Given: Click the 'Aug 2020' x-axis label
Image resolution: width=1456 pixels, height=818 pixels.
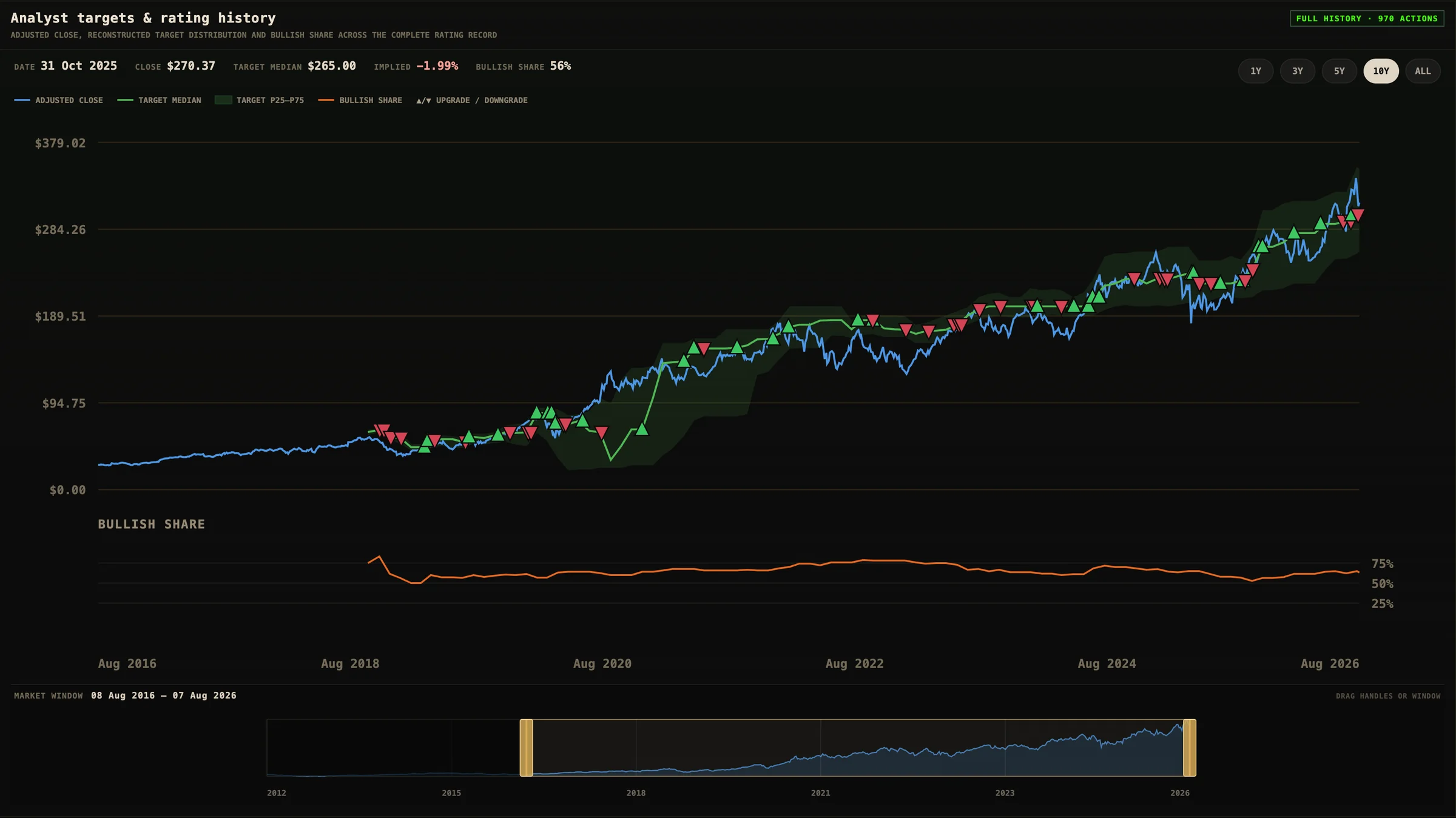Looking at the screenshot, I should pyautogui.click(x=602, y=663).
